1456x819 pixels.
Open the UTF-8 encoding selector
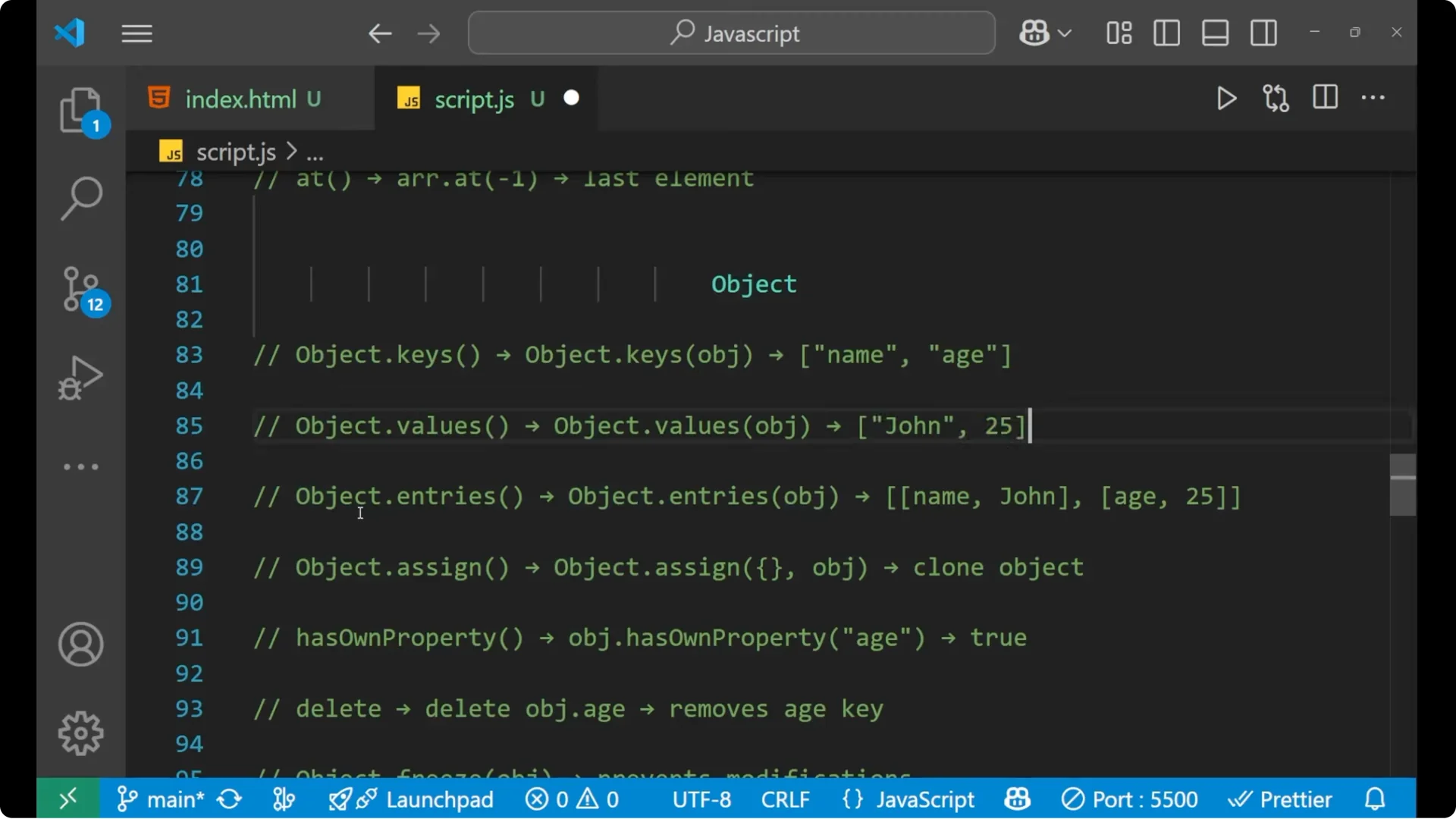click(x=701, y=799)
